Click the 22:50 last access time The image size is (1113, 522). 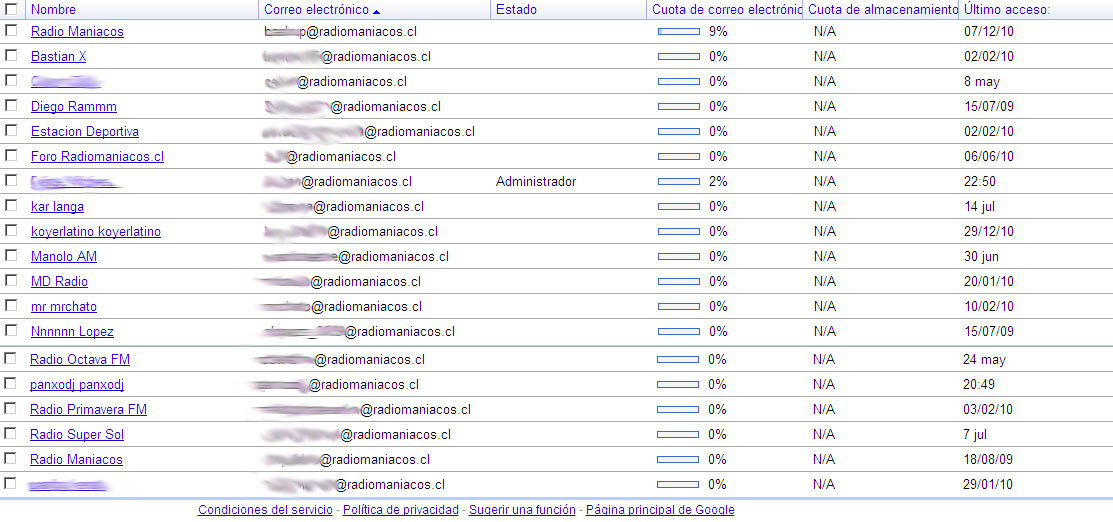(x=980, y=182)
